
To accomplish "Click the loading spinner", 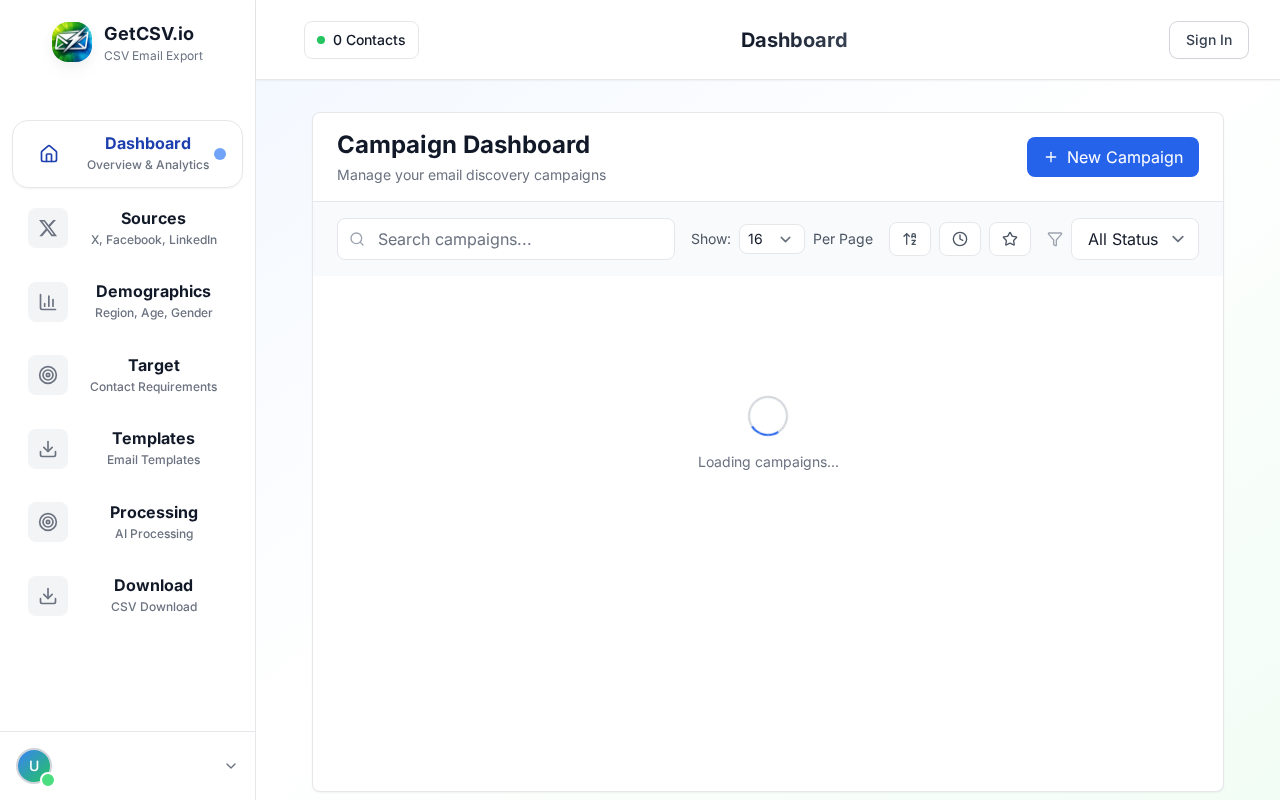I will tap(768, 416).
